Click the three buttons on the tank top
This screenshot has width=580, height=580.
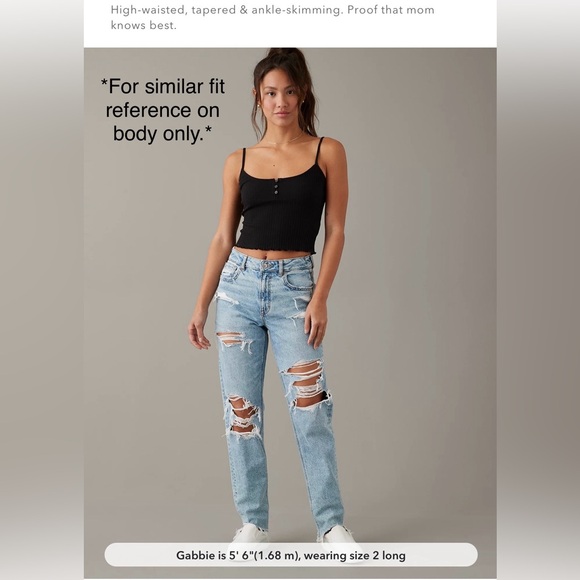tap(276, 187)
